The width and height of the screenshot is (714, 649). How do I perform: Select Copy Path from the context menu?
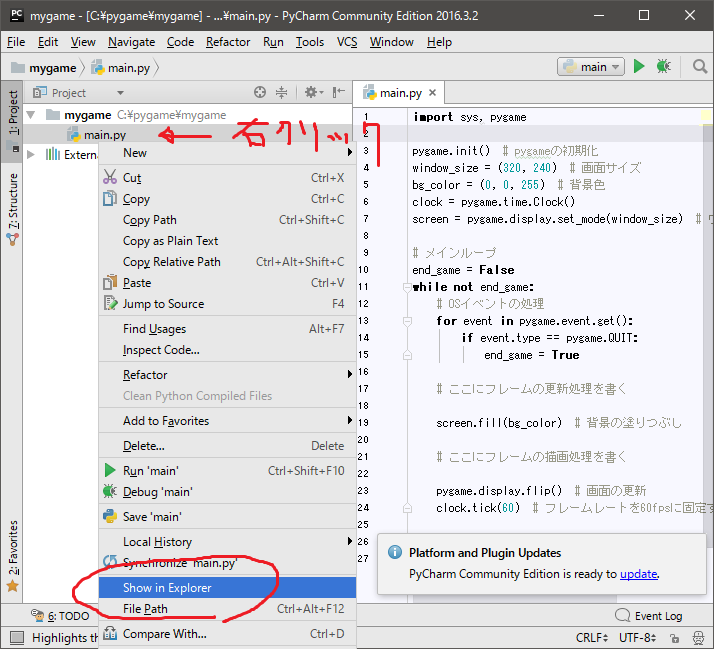227,220
